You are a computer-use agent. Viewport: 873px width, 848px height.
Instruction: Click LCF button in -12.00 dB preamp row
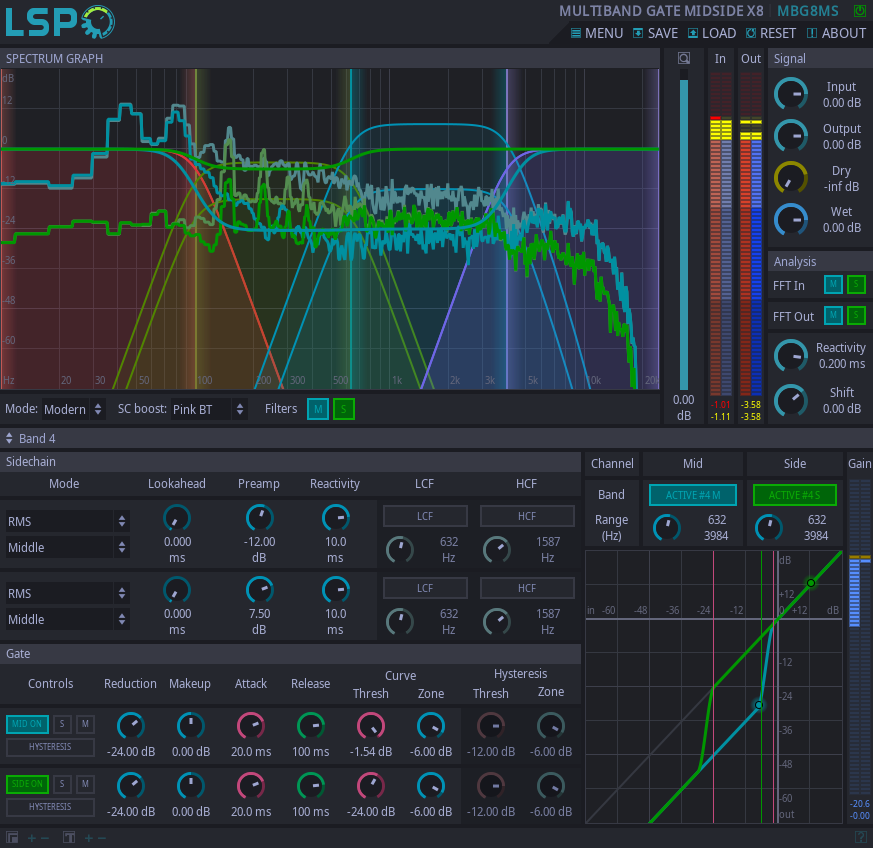(425, 516)
